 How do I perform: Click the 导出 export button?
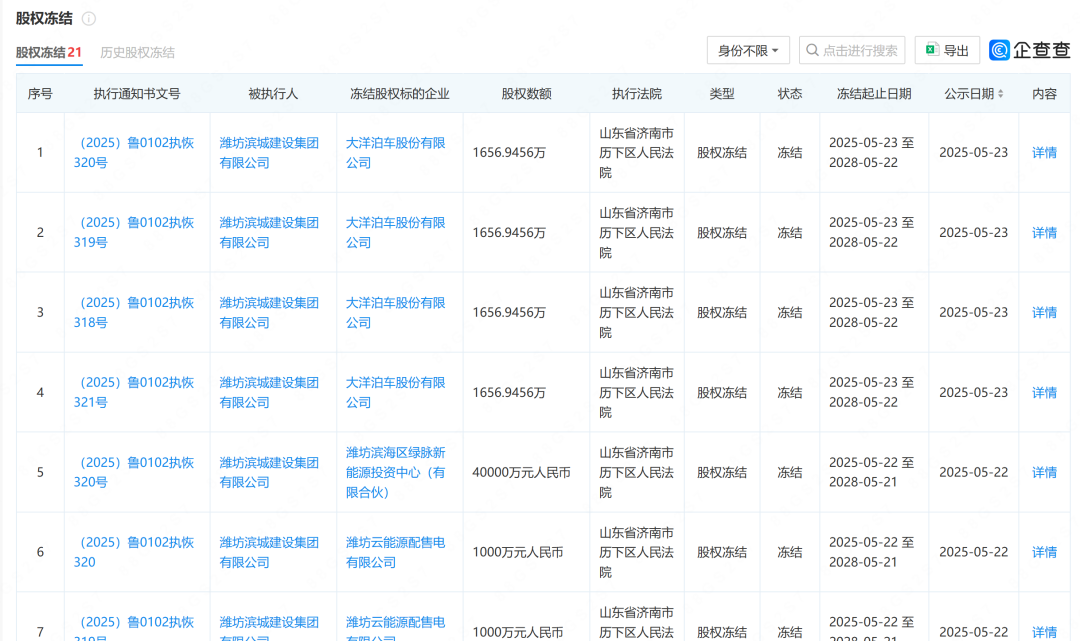tap(947, 50)
